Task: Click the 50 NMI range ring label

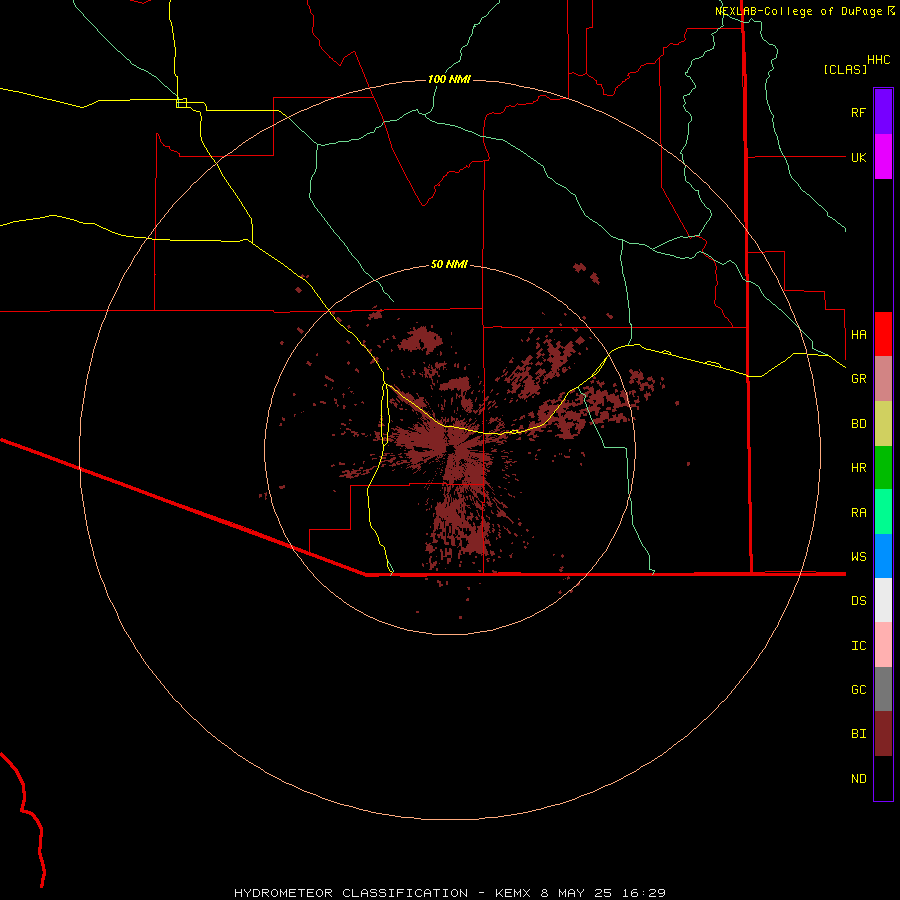Action: pos(449,264)
